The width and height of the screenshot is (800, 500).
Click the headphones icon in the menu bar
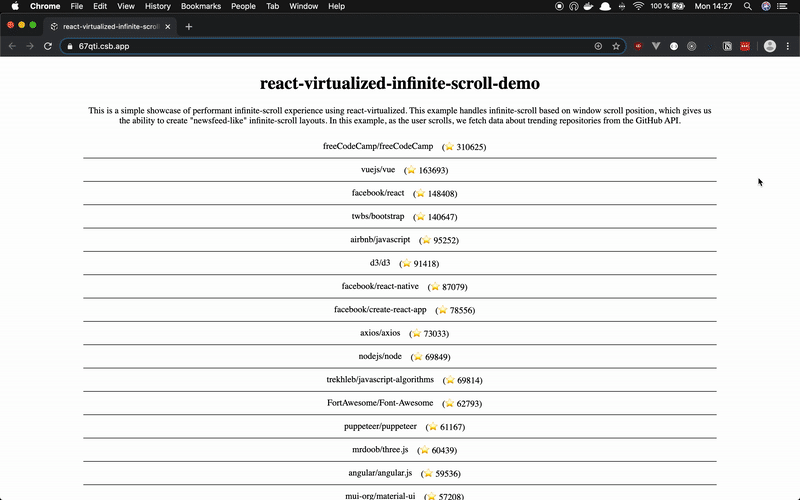point(573,6)
